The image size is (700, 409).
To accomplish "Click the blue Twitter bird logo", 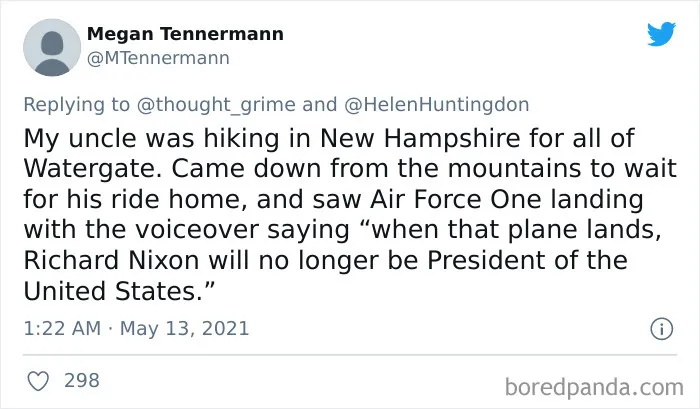I will pyautogui.click(x=661, y=33).
